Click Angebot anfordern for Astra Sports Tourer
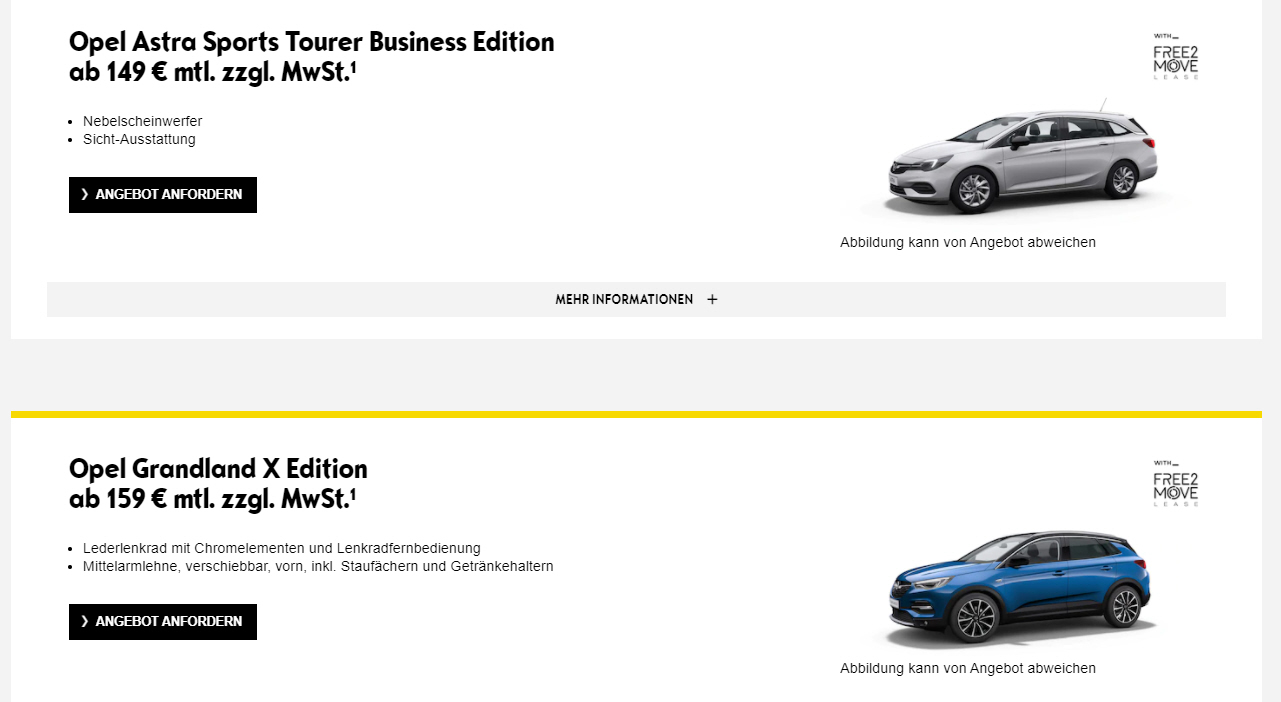 163,195
